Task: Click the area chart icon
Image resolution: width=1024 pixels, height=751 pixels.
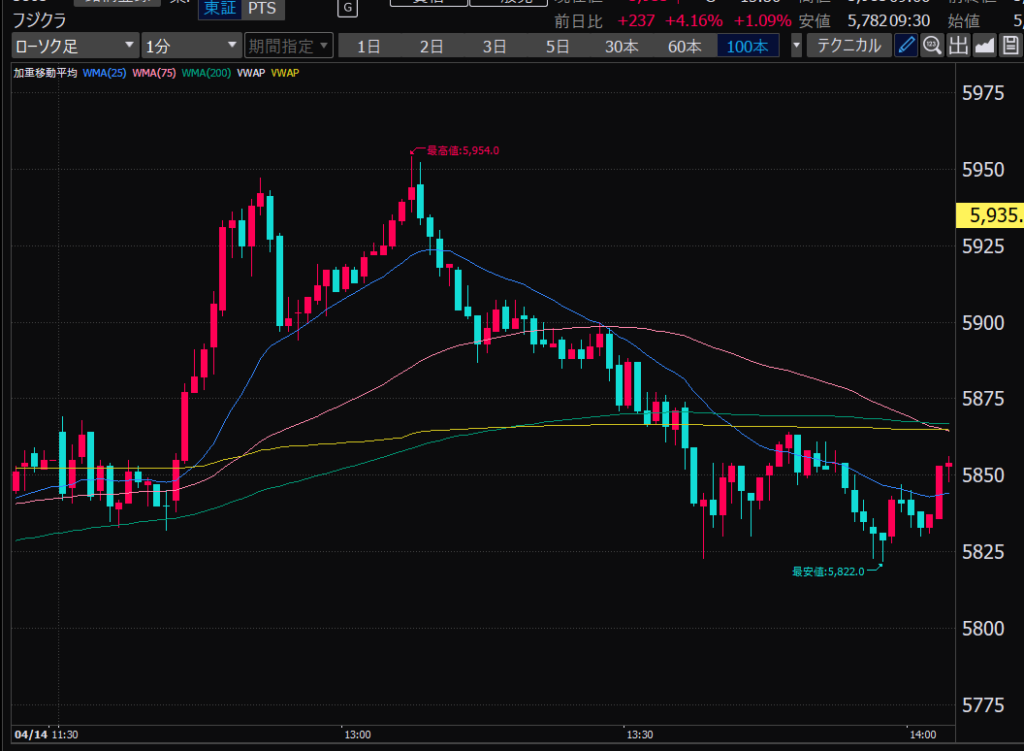Action: tap(984, 45)
